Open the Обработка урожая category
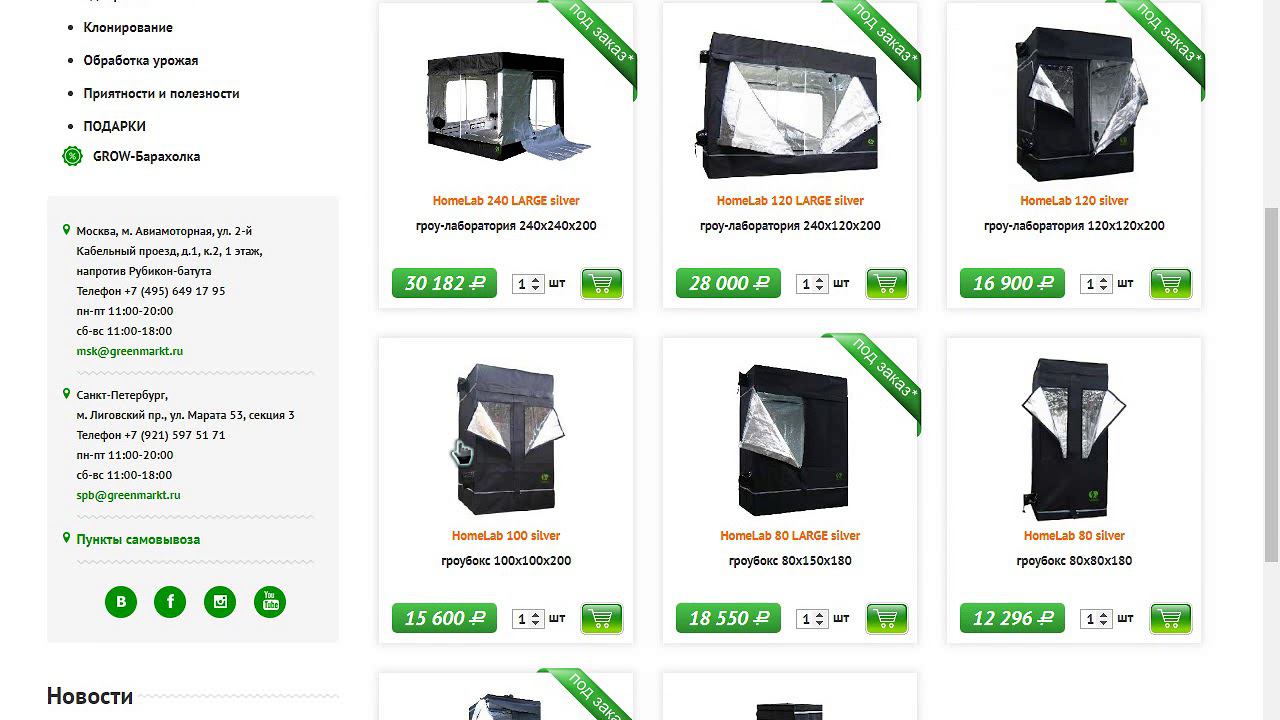The width and height of the screenshot is (1280, 720). (141, 60)
